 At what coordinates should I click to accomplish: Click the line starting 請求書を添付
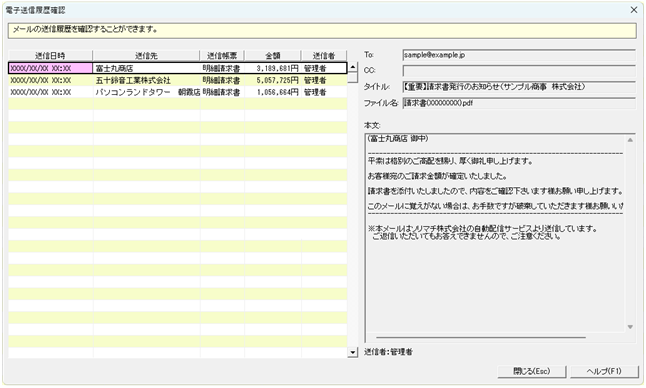pos(495,191)
